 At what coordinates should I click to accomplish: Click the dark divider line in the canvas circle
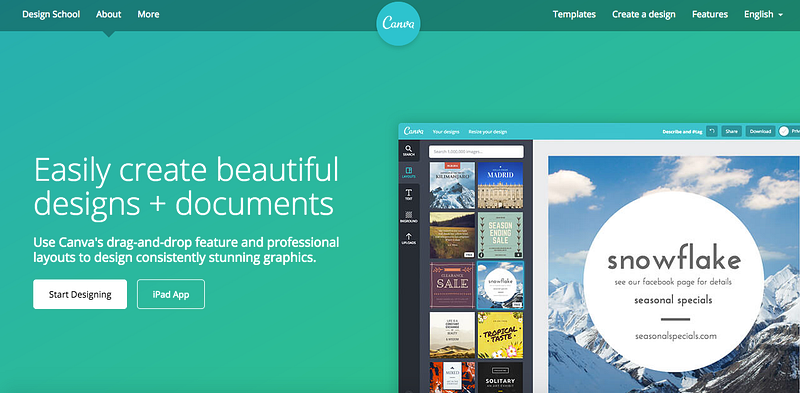pos(675,320)
